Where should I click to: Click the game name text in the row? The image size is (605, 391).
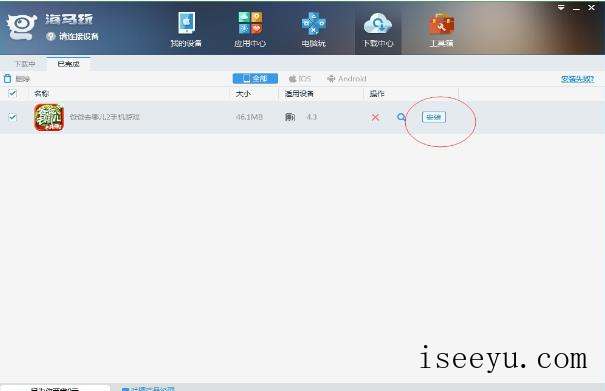(x=105, y=117)
